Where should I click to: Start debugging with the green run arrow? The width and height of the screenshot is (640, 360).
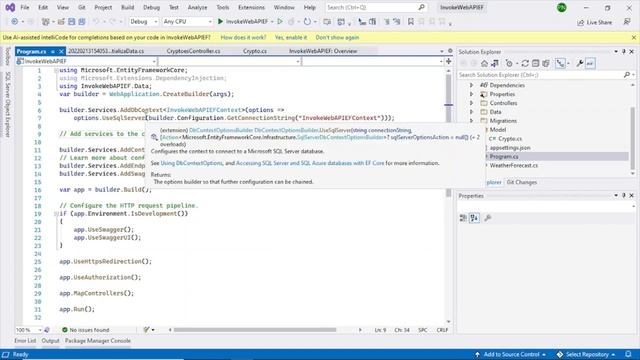click(x=220, y=21)
